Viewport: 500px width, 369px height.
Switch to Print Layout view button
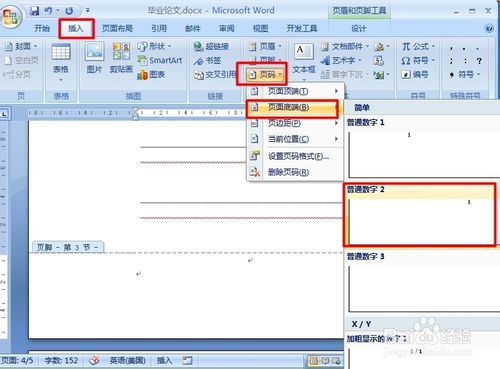tap(314, 361)
